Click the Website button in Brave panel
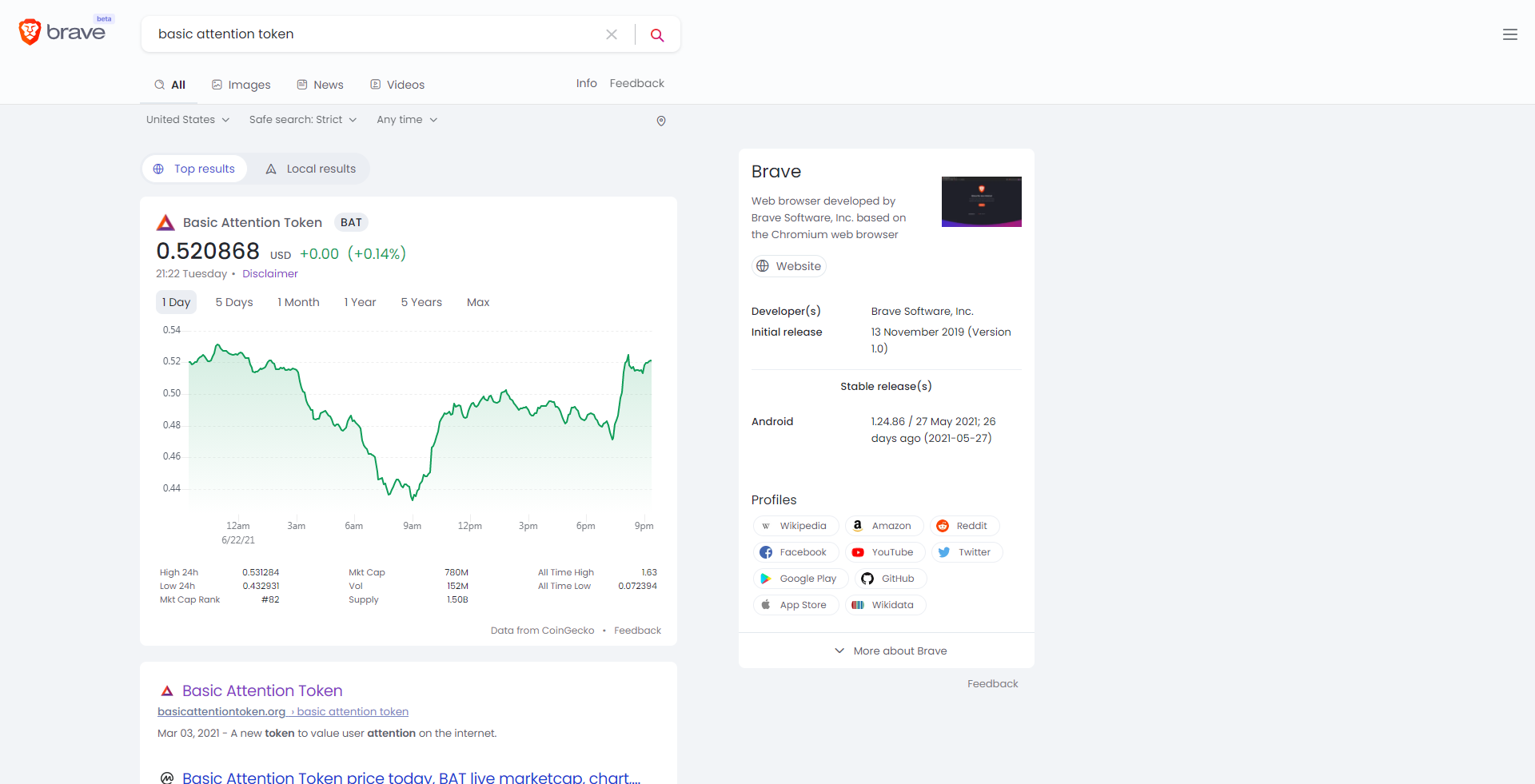The image size is (1535, 784). coord(788,266)
